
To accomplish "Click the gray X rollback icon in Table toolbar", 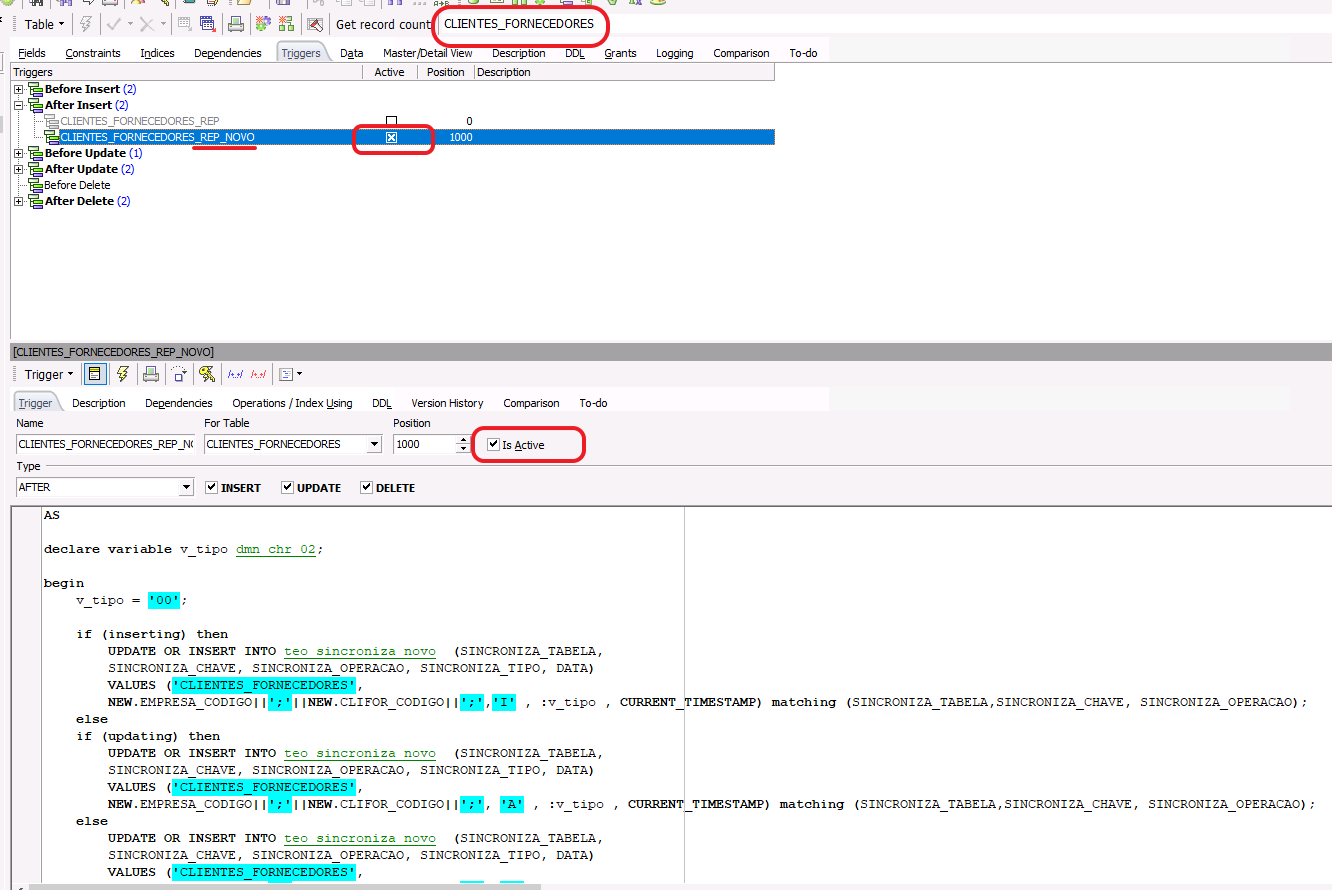I will tap(147, 24).
